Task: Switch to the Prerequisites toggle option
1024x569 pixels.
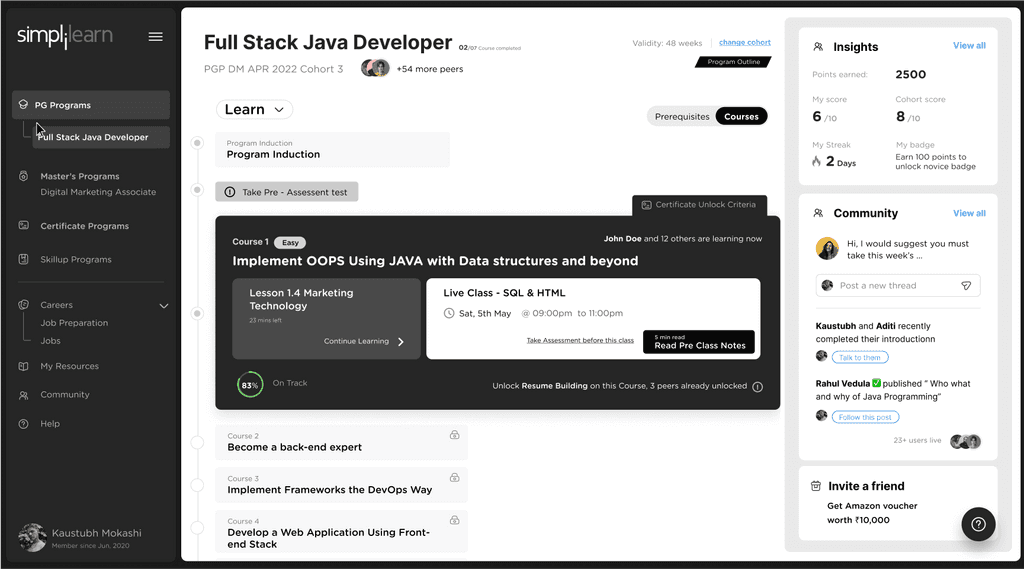Action: pyautogui.click(x=682, y=116)
